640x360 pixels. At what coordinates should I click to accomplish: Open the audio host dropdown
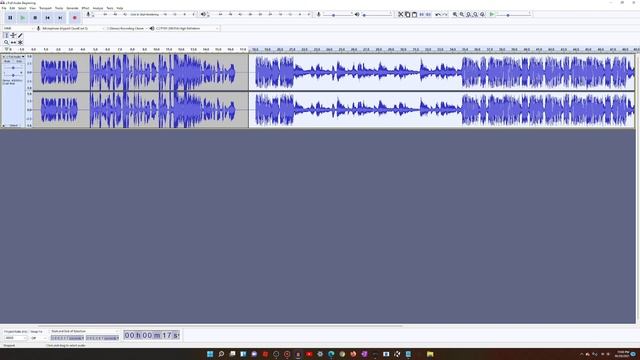[18, 28]
